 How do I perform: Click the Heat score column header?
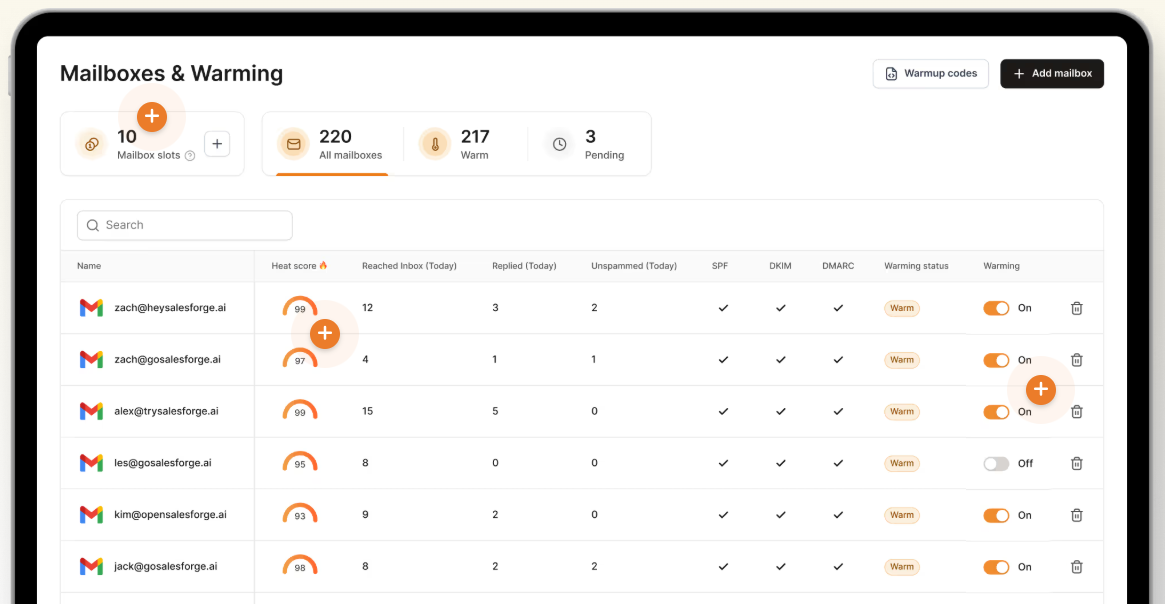click(x=299, y=266)
